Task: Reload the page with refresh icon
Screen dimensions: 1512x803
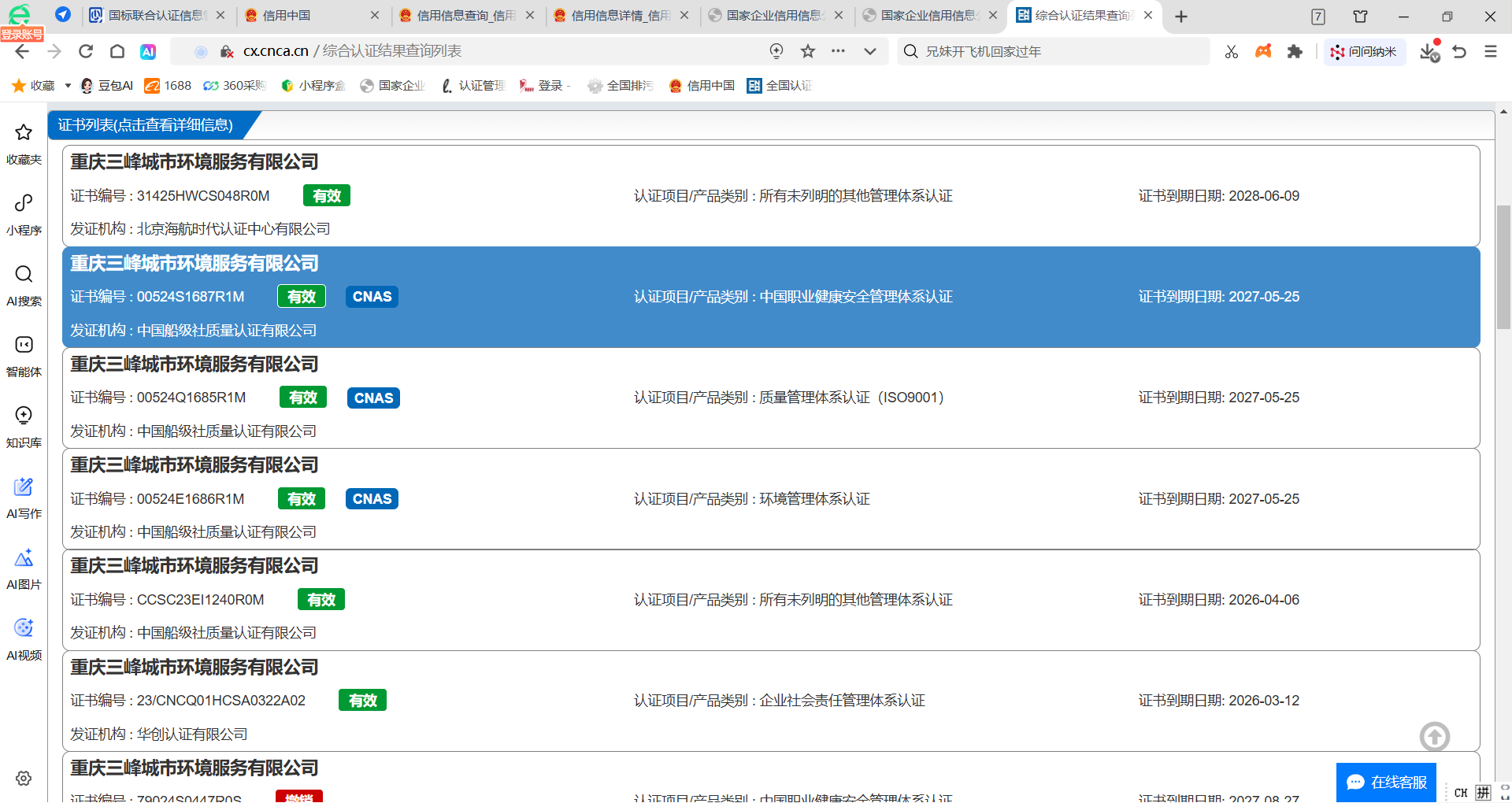Action: (x=86, y=51)
